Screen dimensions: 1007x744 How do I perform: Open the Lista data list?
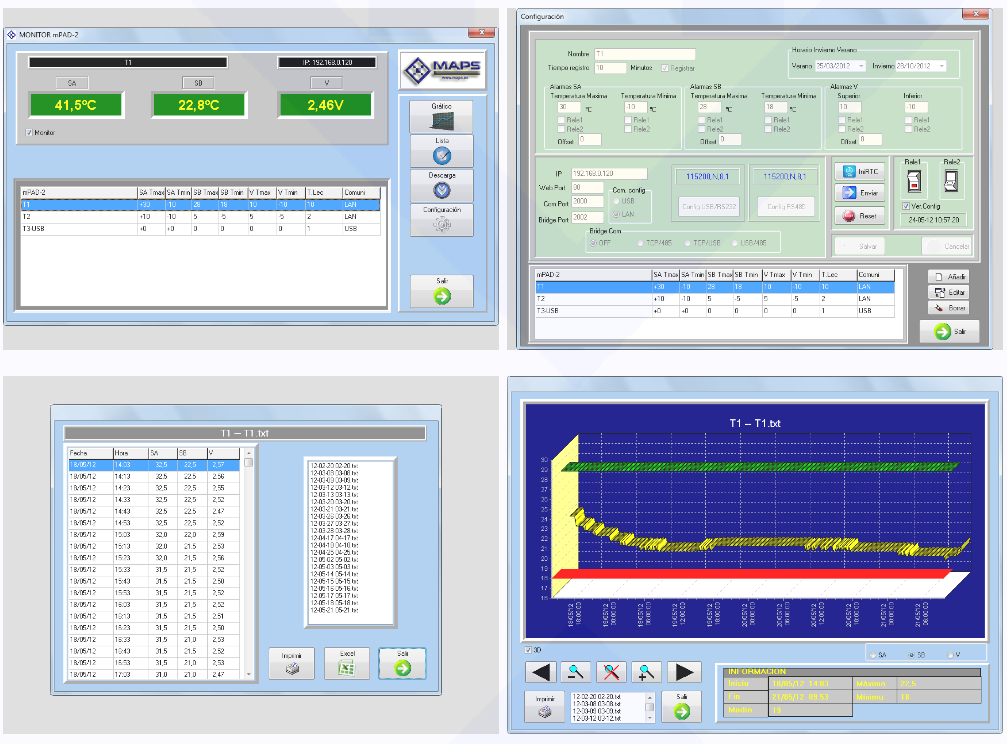coord(441,151)
